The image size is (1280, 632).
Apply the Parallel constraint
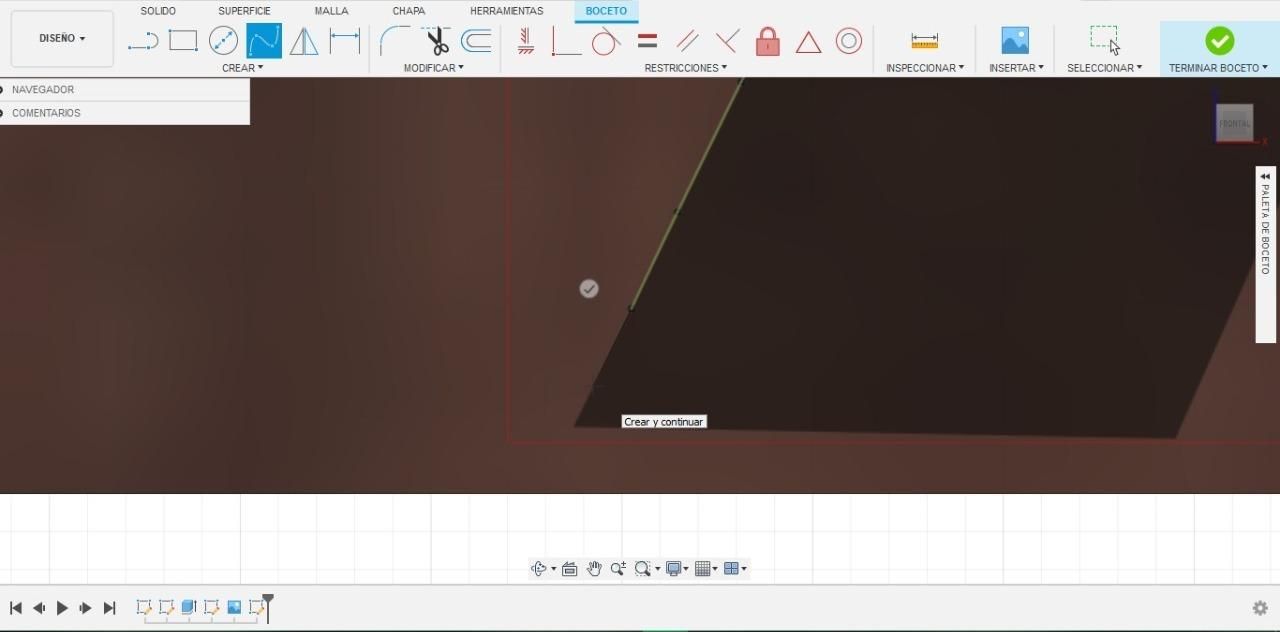pyautogui.click(x=687, y=41)
